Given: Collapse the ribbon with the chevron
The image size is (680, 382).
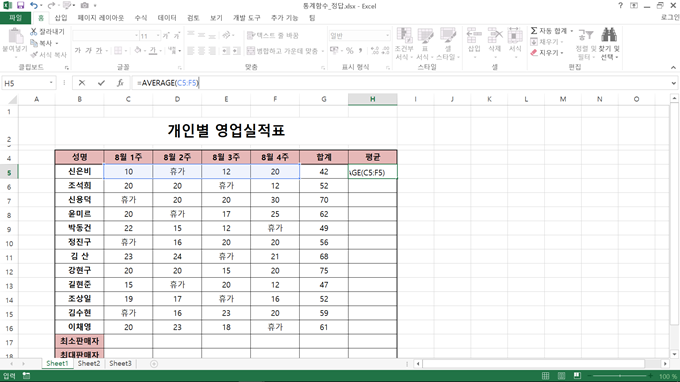Looking at the screenshot, I should (673, 67).
